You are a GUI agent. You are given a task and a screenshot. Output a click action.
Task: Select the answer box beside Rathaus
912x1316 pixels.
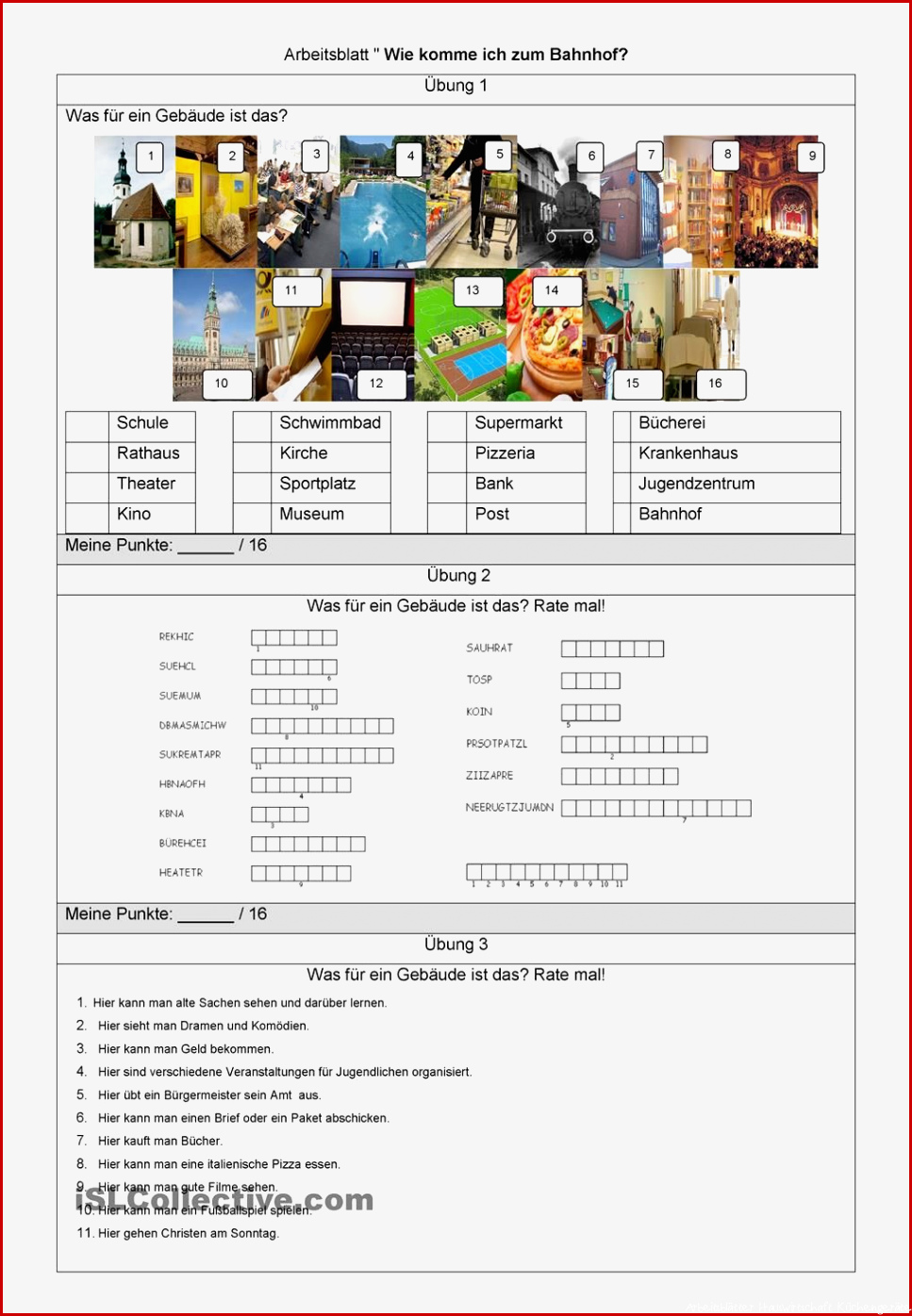[87, 456]
